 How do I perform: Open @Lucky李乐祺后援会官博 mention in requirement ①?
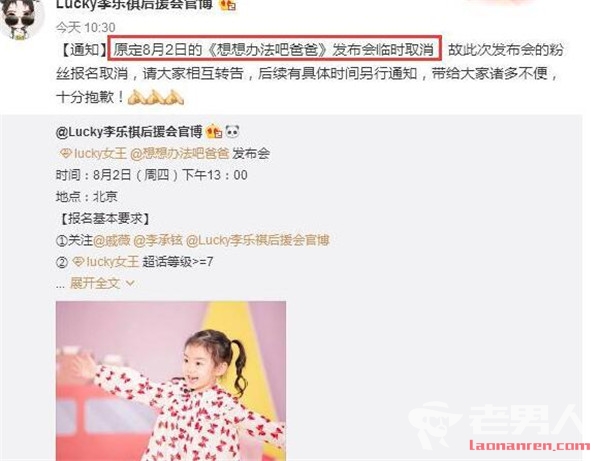pyautogui.click(x=258, y=241)
